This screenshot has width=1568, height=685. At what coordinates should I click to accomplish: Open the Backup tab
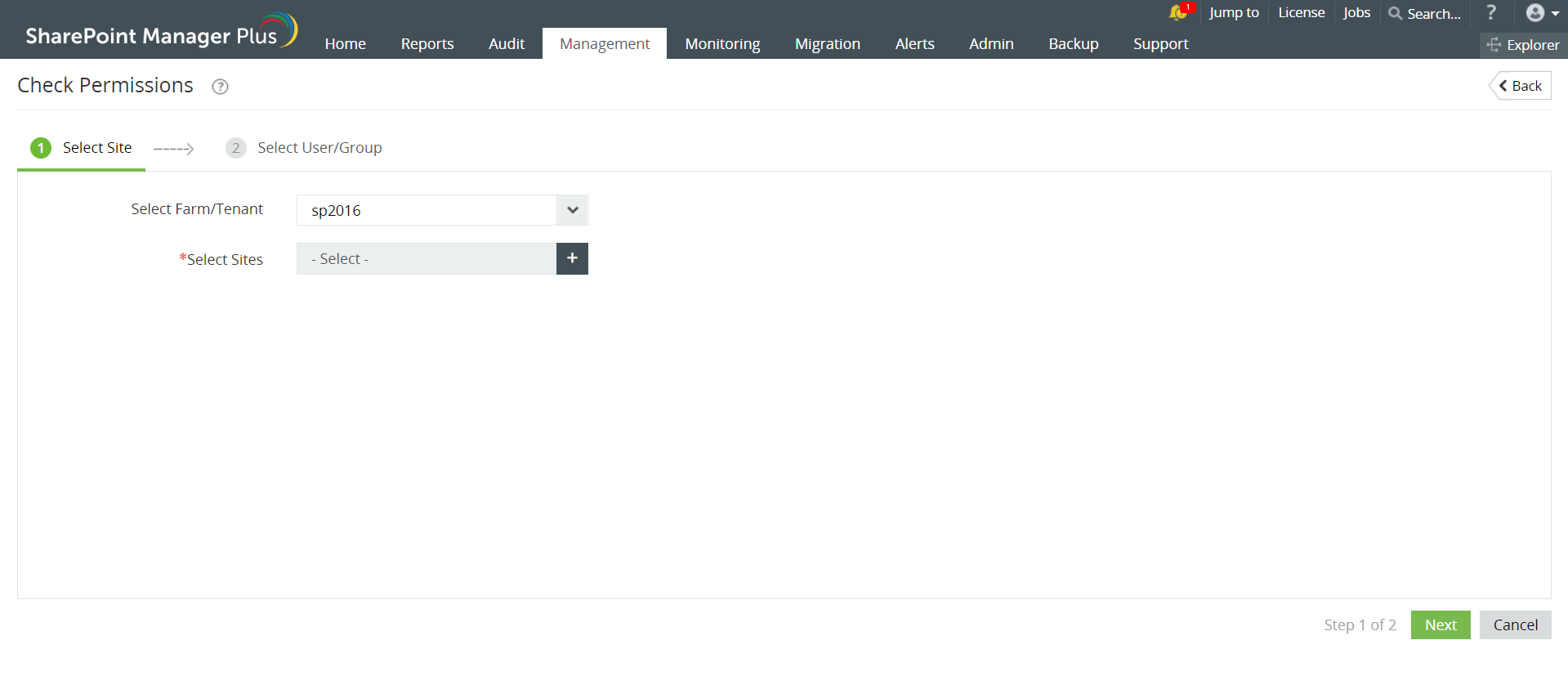[x=1074, y=44]
